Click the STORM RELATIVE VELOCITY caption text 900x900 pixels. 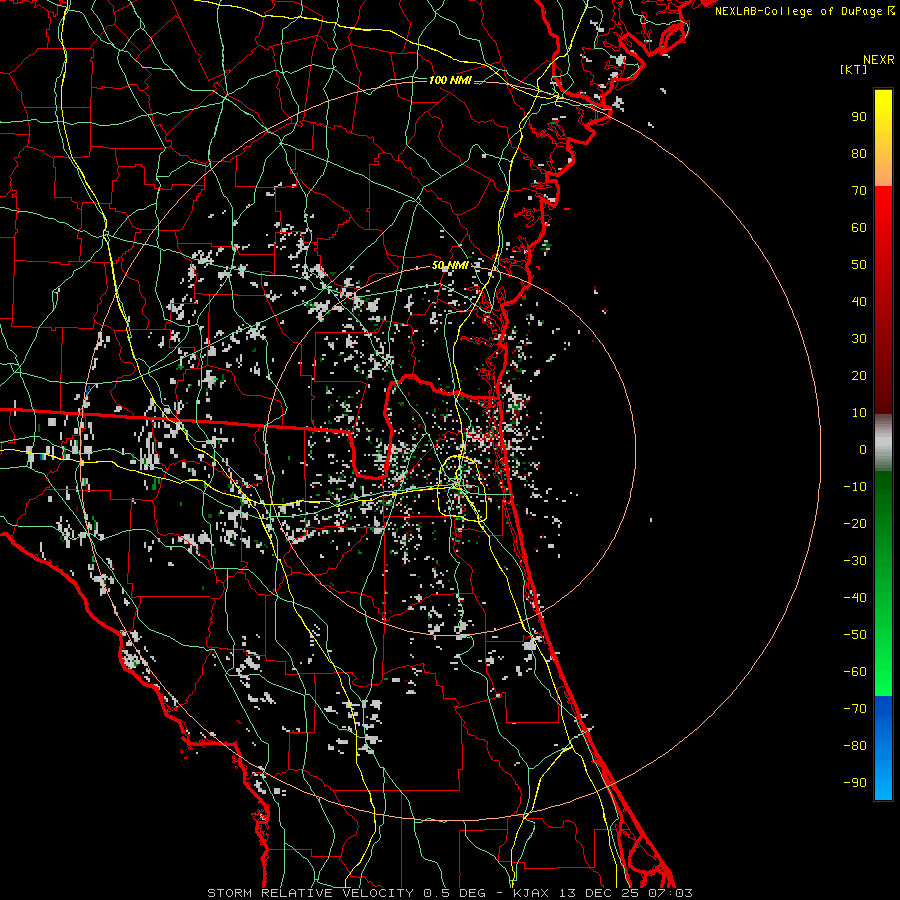[310, 893]
